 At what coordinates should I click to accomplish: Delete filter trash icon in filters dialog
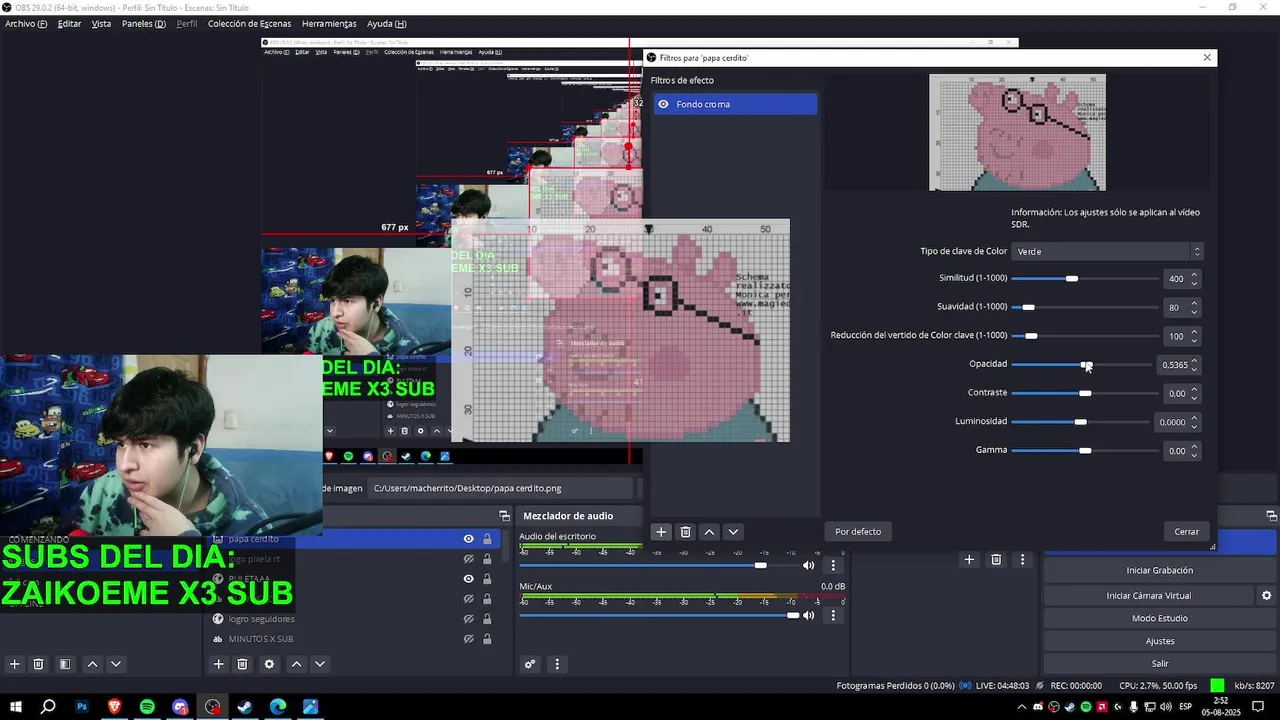pos(685,532)
